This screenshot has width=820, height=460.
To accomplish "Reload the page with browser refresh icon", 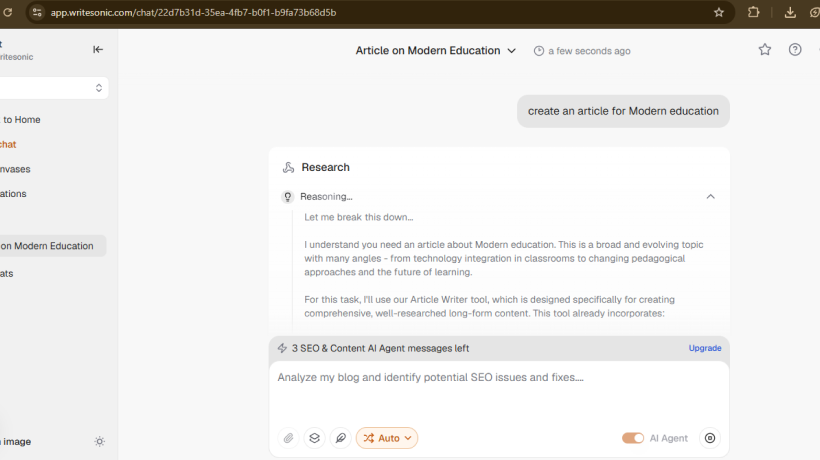I will click(7, 12).
